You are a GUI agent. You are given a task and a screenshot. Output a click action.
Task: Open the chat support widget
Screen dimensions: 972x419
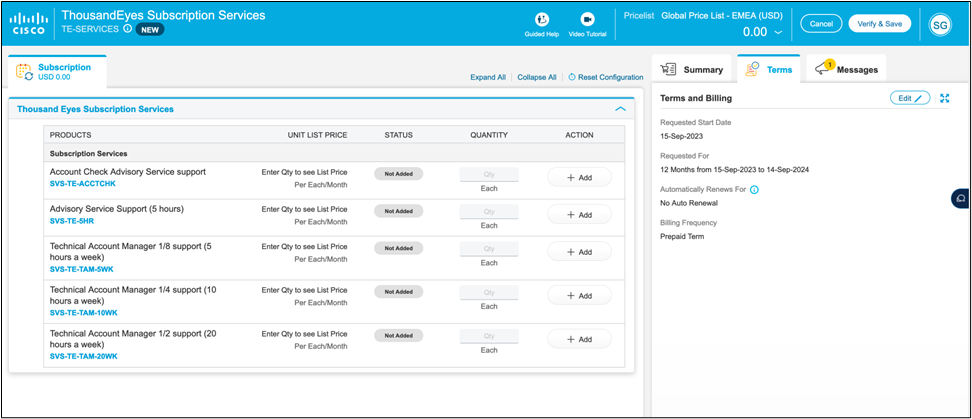[x=961, y=199]
